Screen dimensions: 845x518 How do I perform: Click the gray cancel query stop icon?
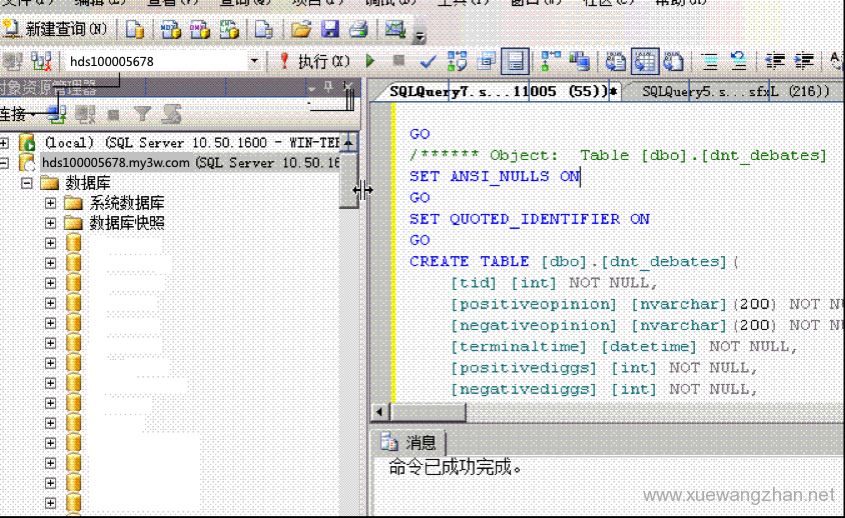point(399,61)
